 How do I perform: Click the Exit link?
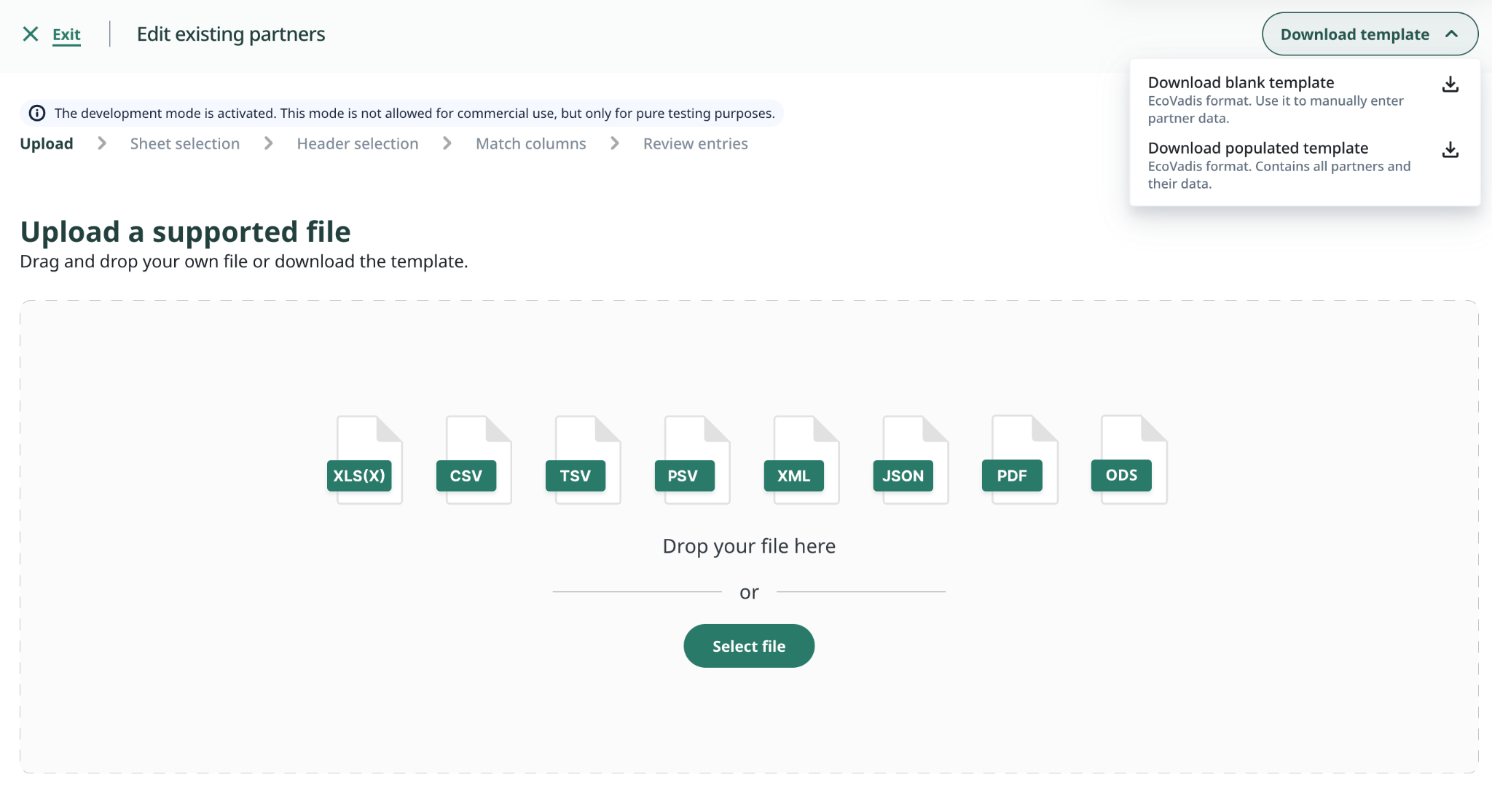click(66, 34)
